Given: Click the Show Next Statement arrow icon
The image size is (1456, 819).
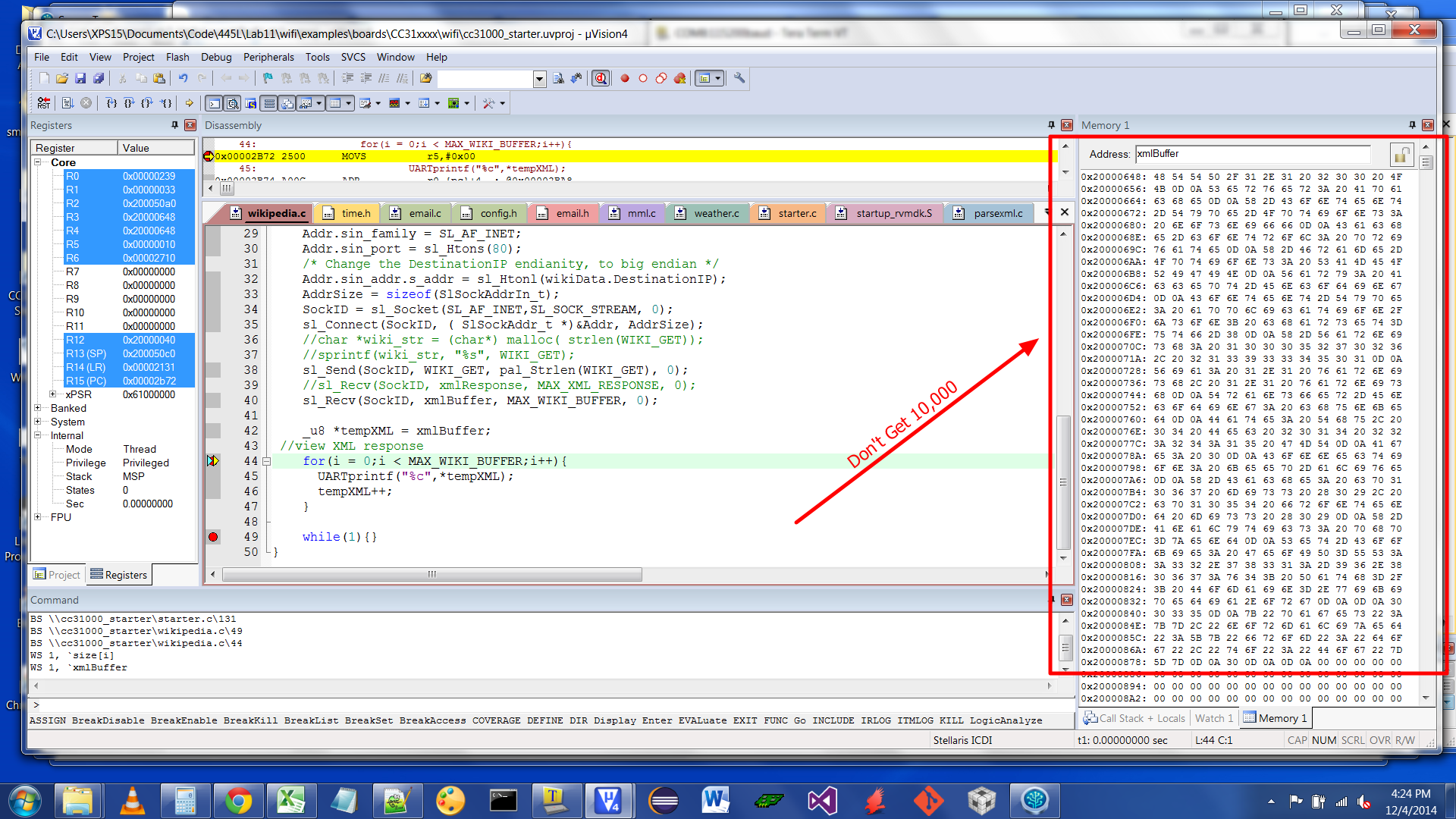Looking at the screenshot, I should pos(190,103).
